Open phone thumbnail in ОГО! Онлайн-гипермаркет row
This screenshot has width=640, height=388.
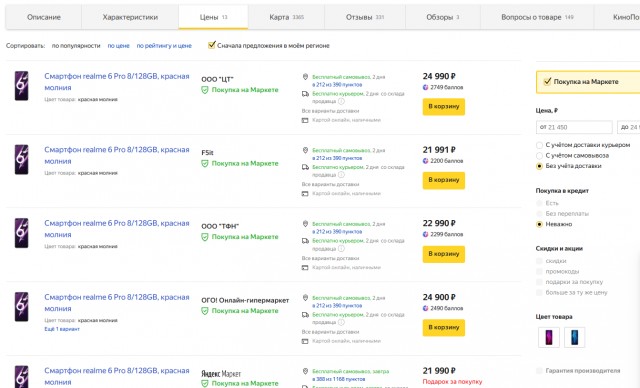(x=22, y=307)
